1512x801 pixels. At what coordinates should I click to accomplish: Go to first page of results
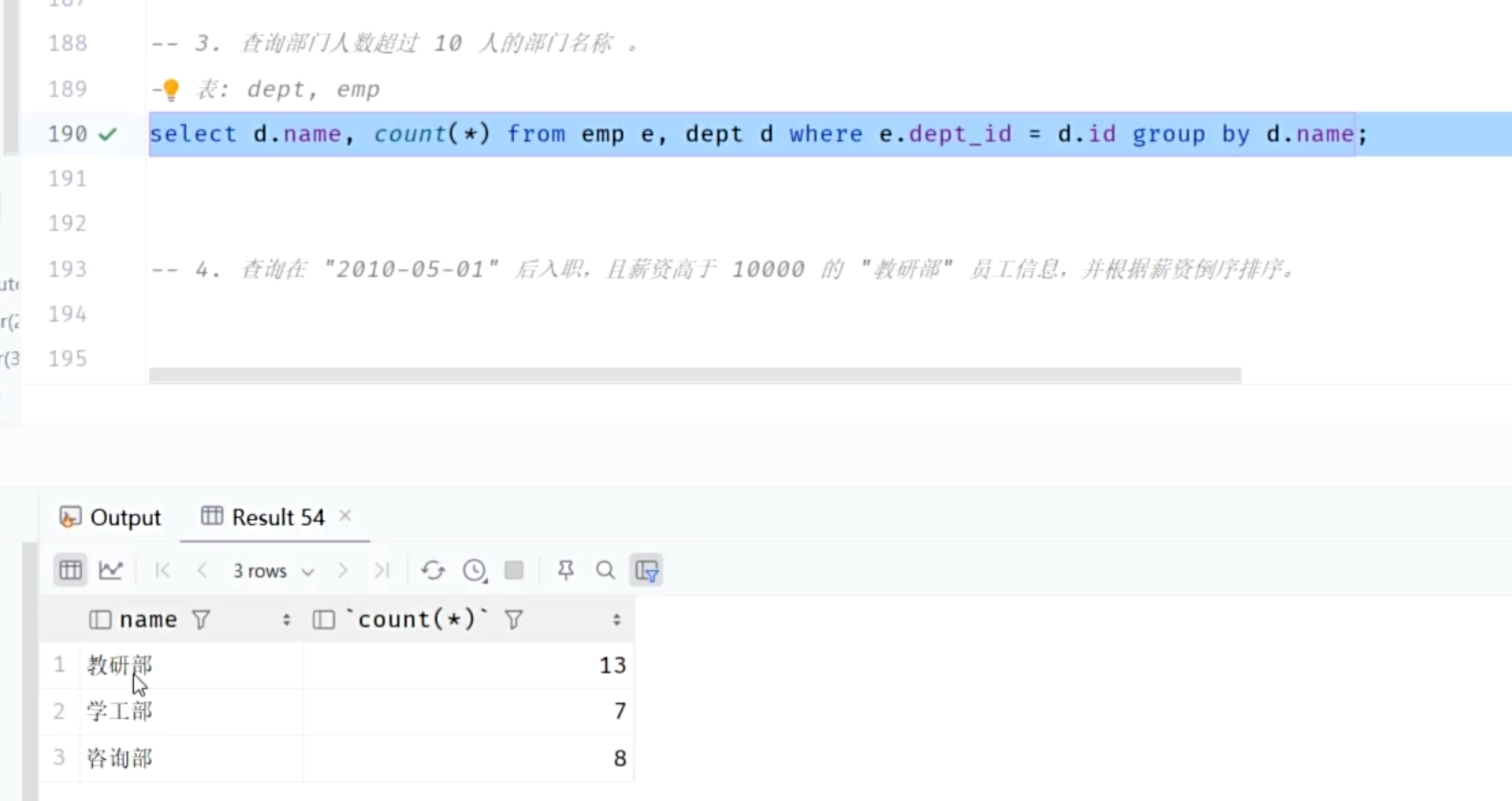pos(163,570)
